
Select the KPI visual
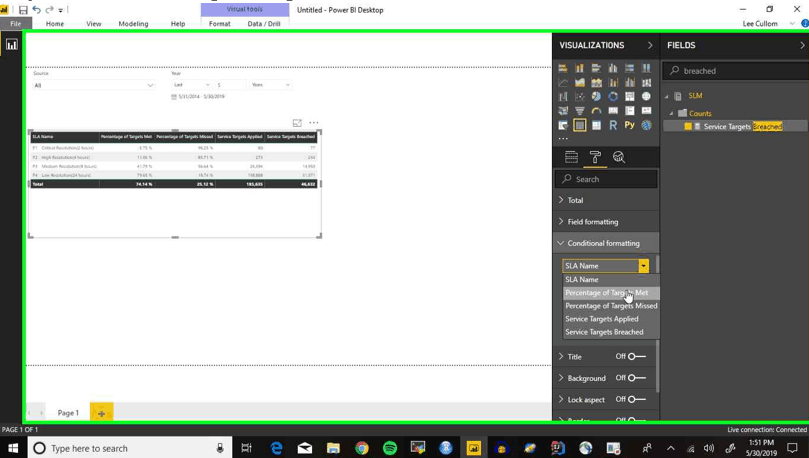point(646,111)
